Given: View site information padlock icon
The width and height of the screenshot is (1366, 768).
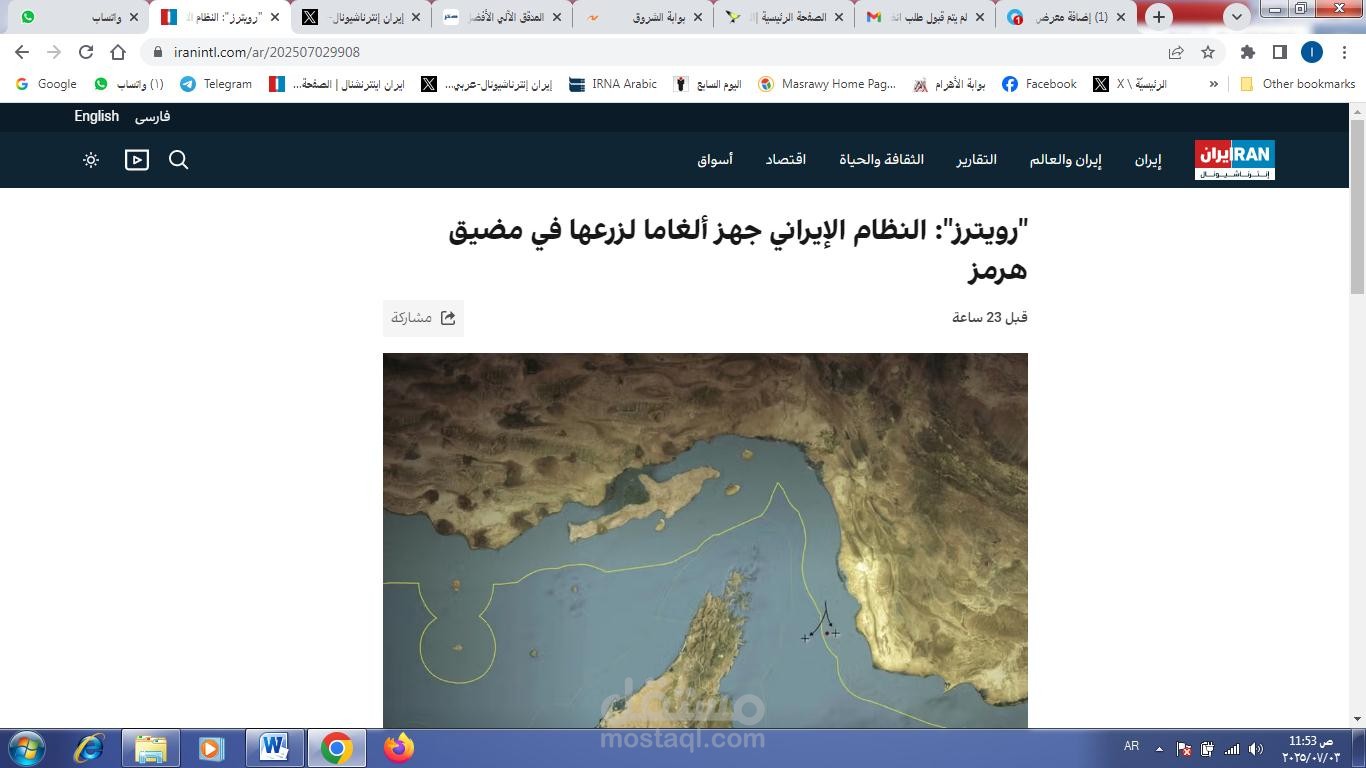Looking at the screenshot, I should pyautogui.click(x=158, y=52).
